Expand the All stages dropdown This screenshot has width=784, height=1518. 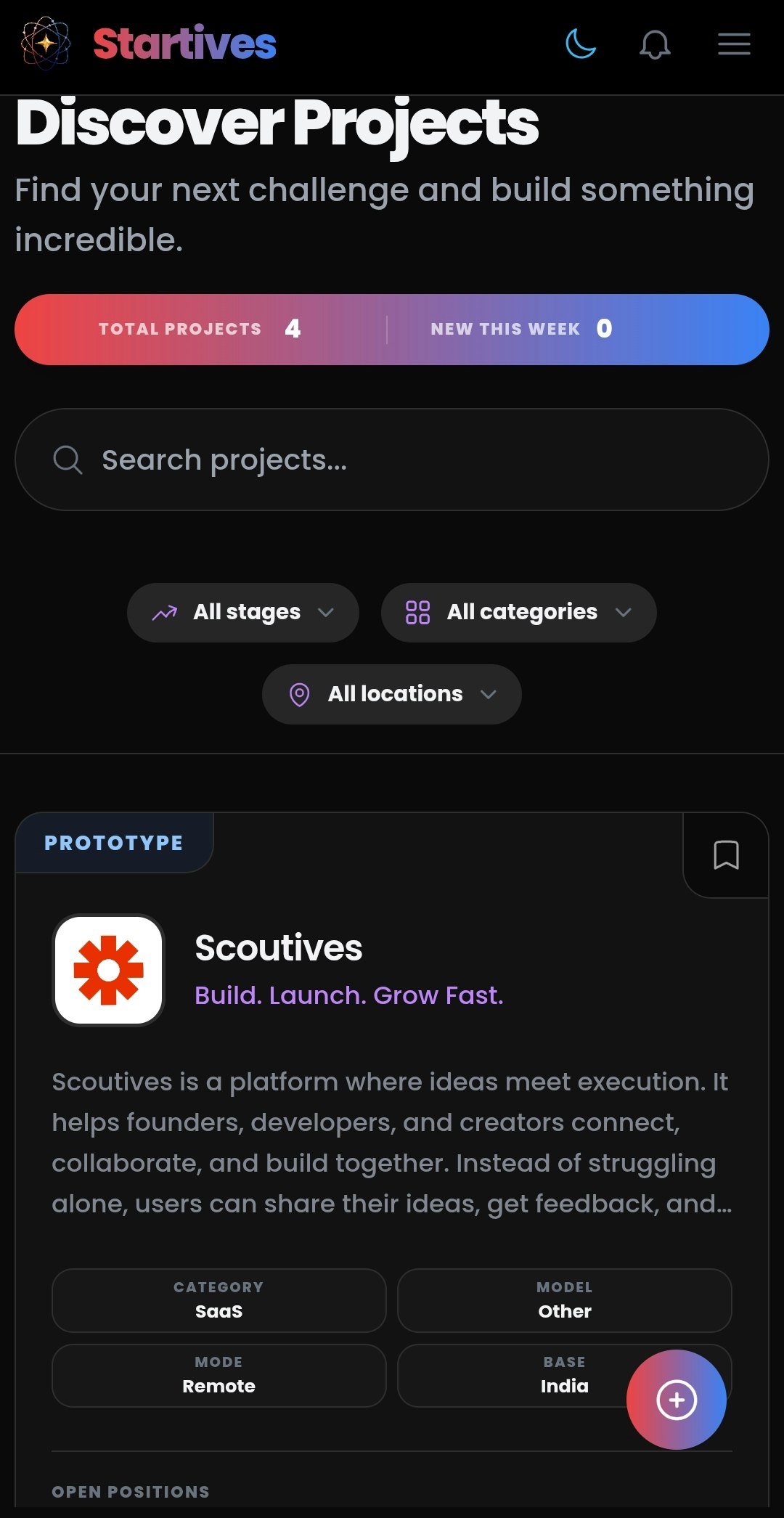pyautogui.click(x=243, y=612)
